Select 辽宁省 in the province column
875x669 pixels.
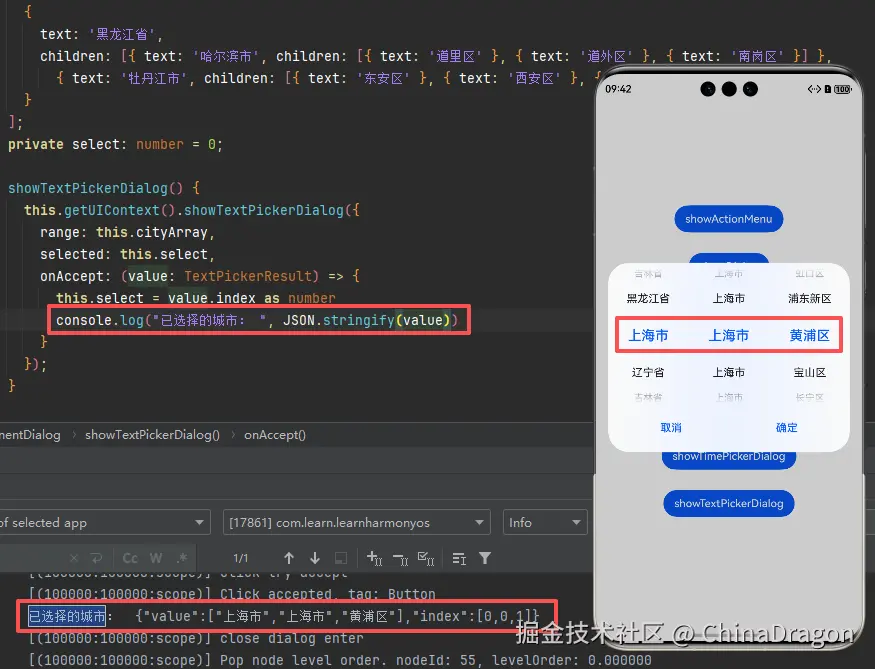pyautogui.click(x=648, y=372)
